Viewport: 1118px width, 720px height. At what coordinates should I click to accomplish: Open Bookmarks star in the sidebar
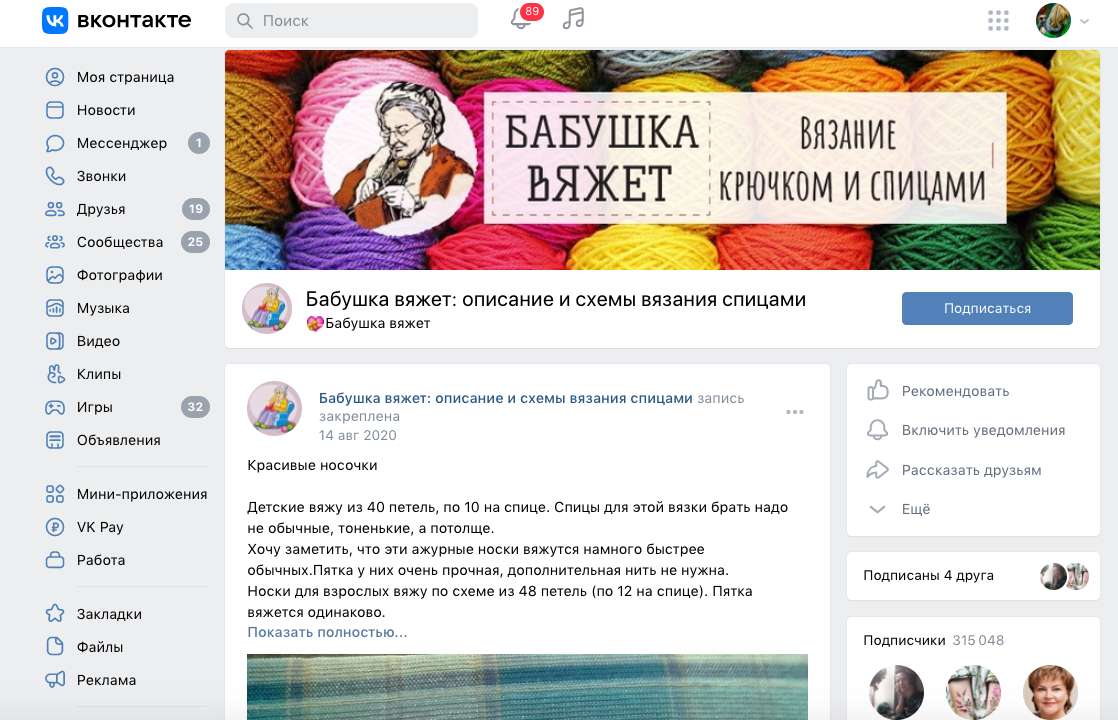pos(55,614)
